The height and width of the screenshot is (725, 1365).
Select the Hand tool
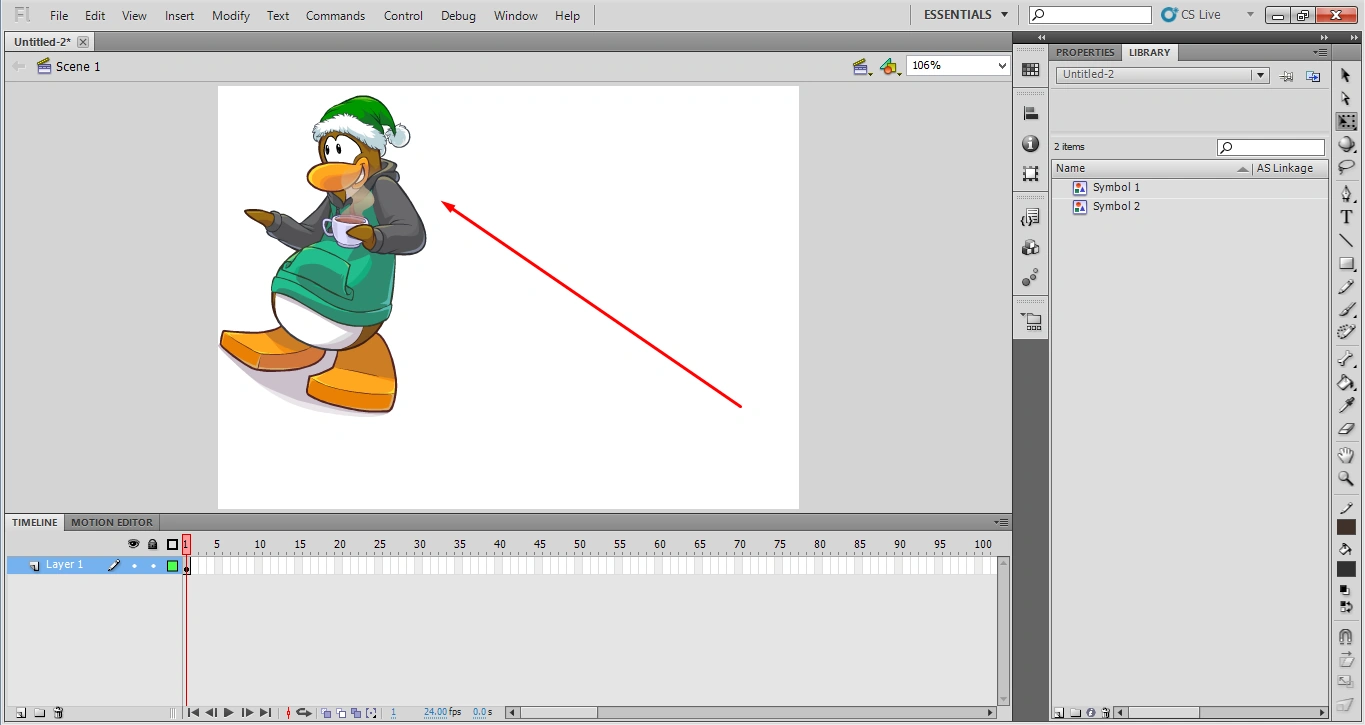[1346, 455]
